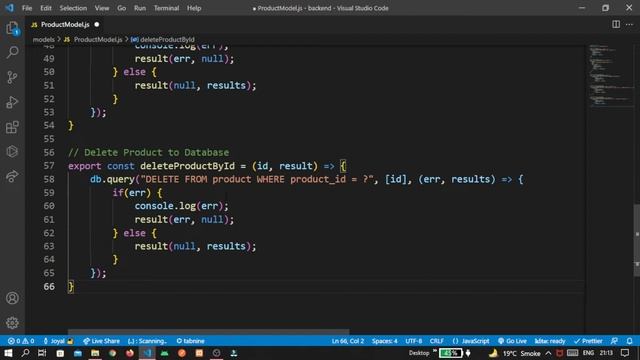Screen dimensions: 640x360
Task: Open Firefox from the taskbar
Action: (130, 353)
